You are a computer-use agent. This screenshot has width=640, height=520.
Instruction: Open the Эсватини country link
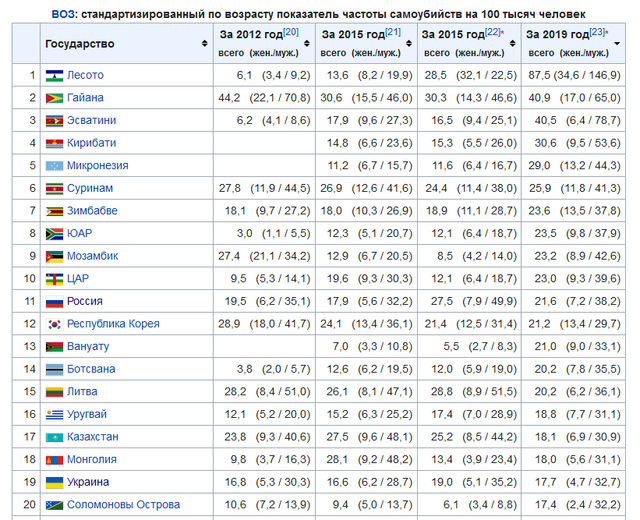(x=91, y=120)
